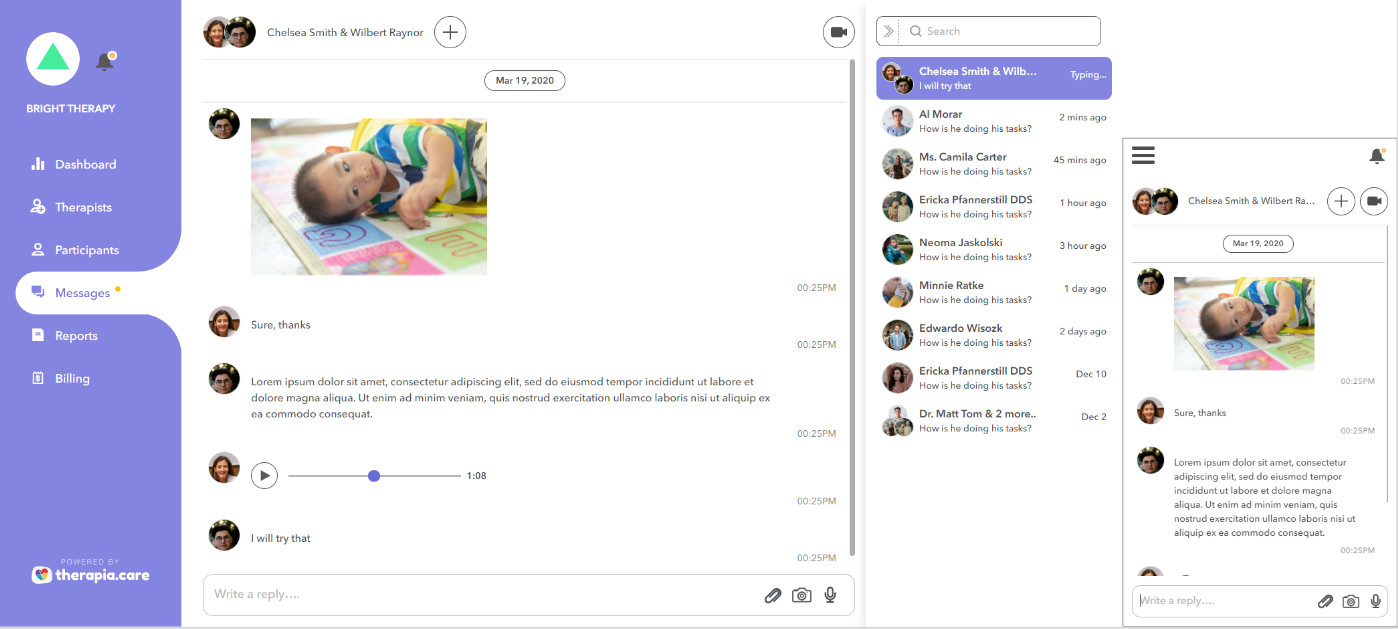The image size is (1398, 629).
Task: Click microphone icon in main reply box
Action: [x=830, y=595]
